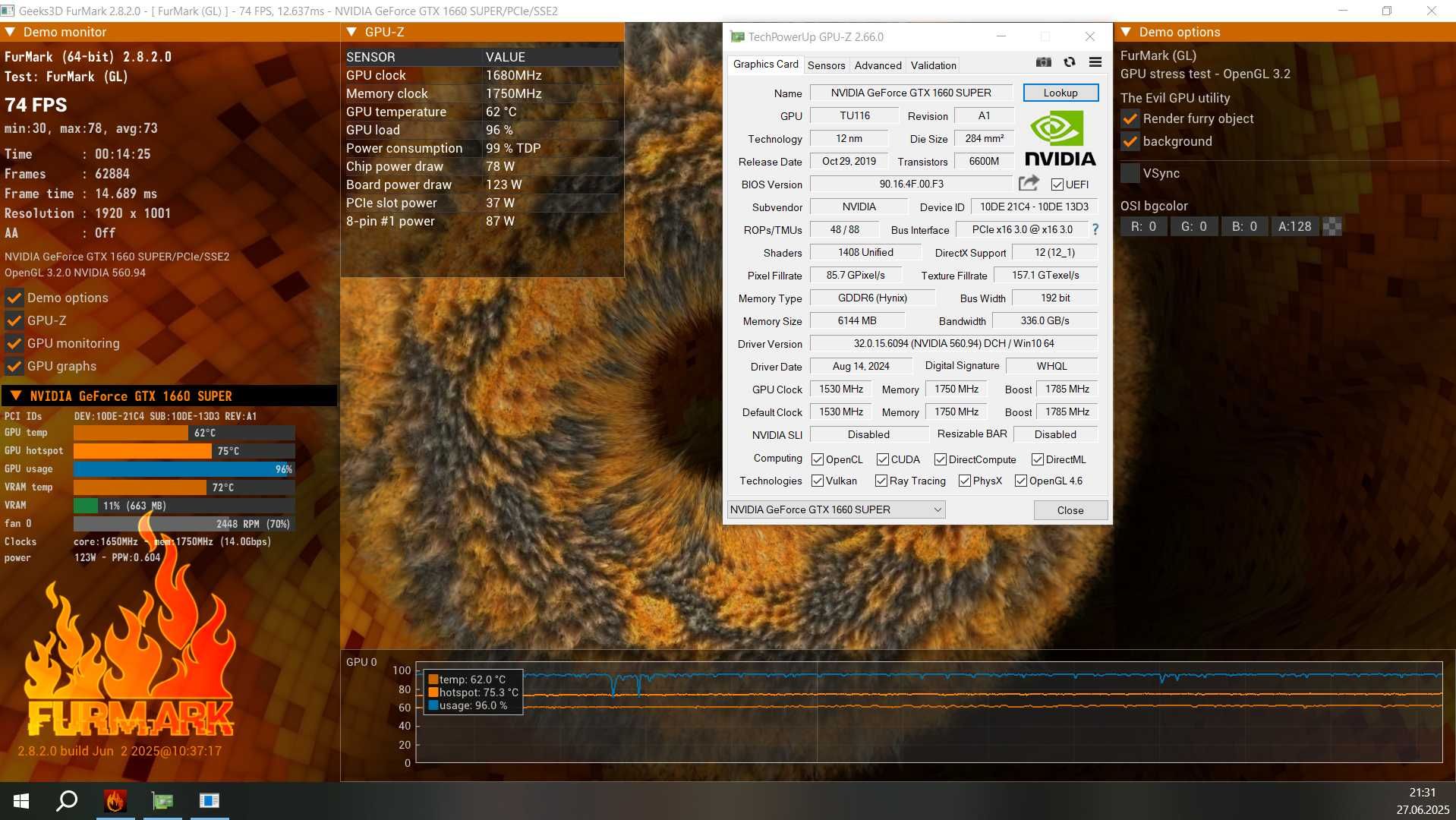Click the OSI bgcolor A:128 alpha field
Image resolution: width=1456 pixels, height=820 pixels.
[1294, 226]
